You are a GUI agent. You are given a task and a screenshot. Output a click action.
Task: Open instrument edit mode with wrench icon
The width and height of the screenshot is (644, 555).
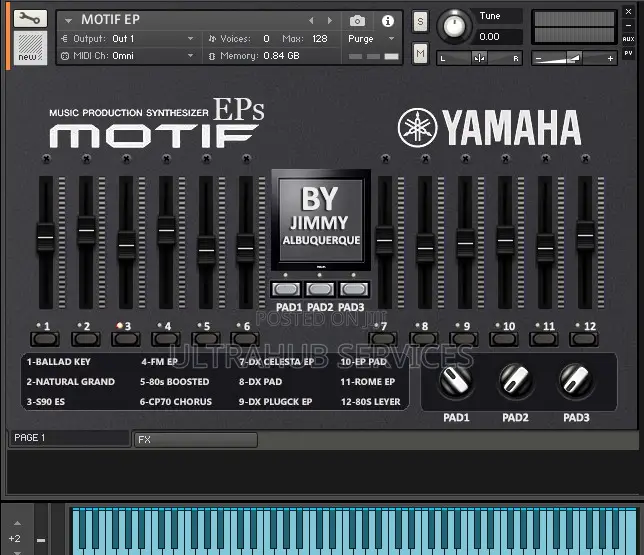tap(30, 18)
